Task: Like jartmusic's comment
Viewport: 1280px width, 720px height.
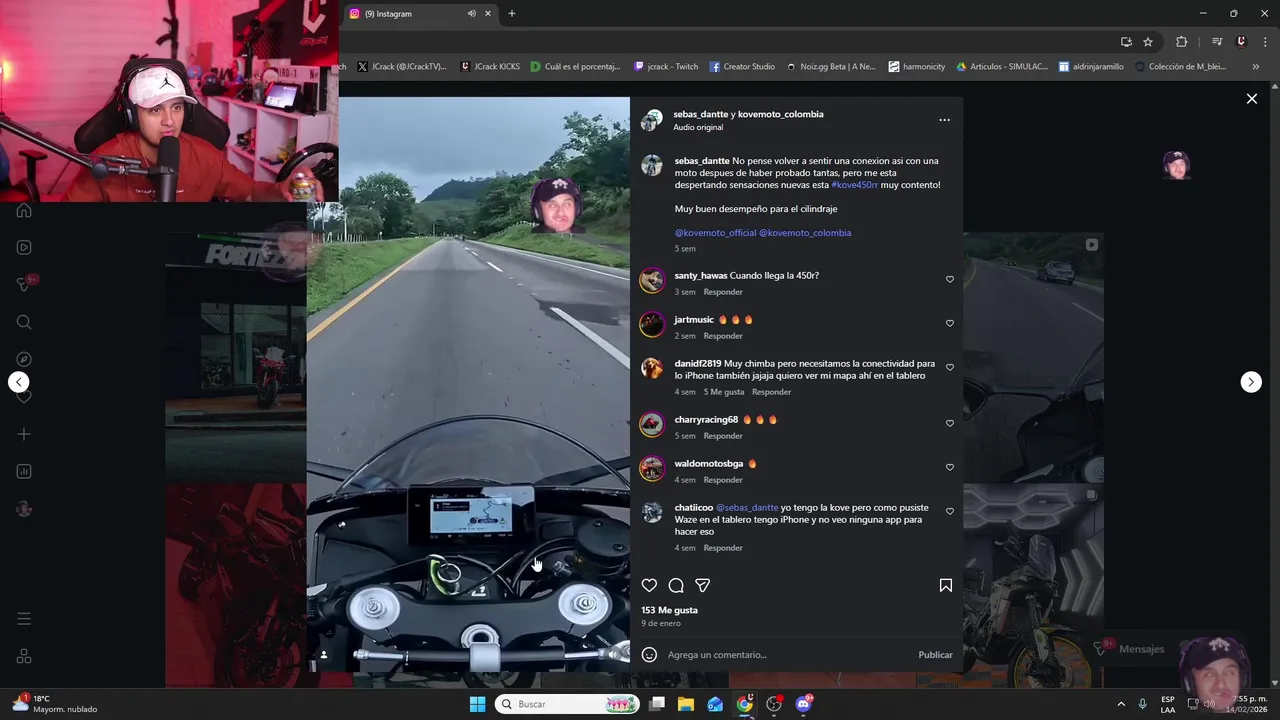Action: 950,323
